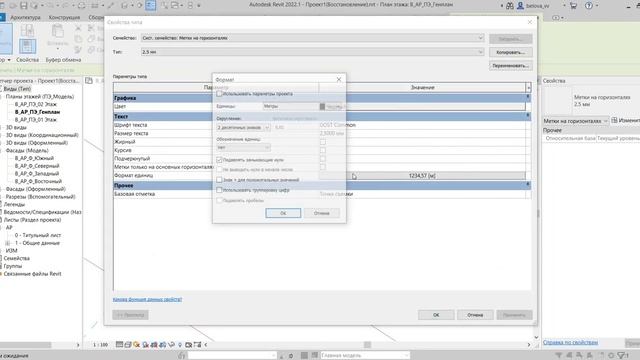Click OK at bottom of Type Properties dialog
640x360 pixels.
click(x=436, y=315)
